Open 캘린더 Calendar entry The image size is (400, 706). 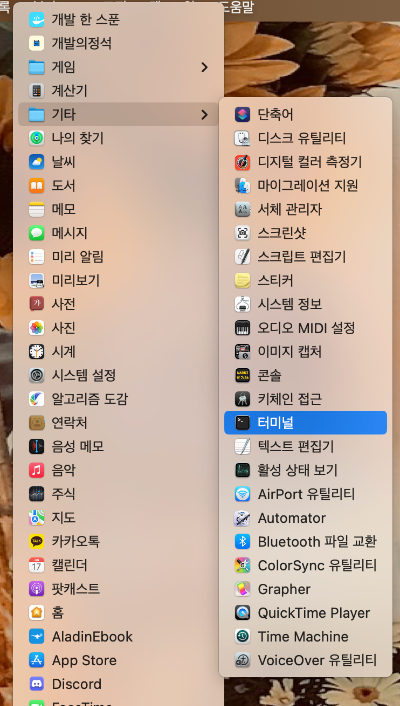118,565
